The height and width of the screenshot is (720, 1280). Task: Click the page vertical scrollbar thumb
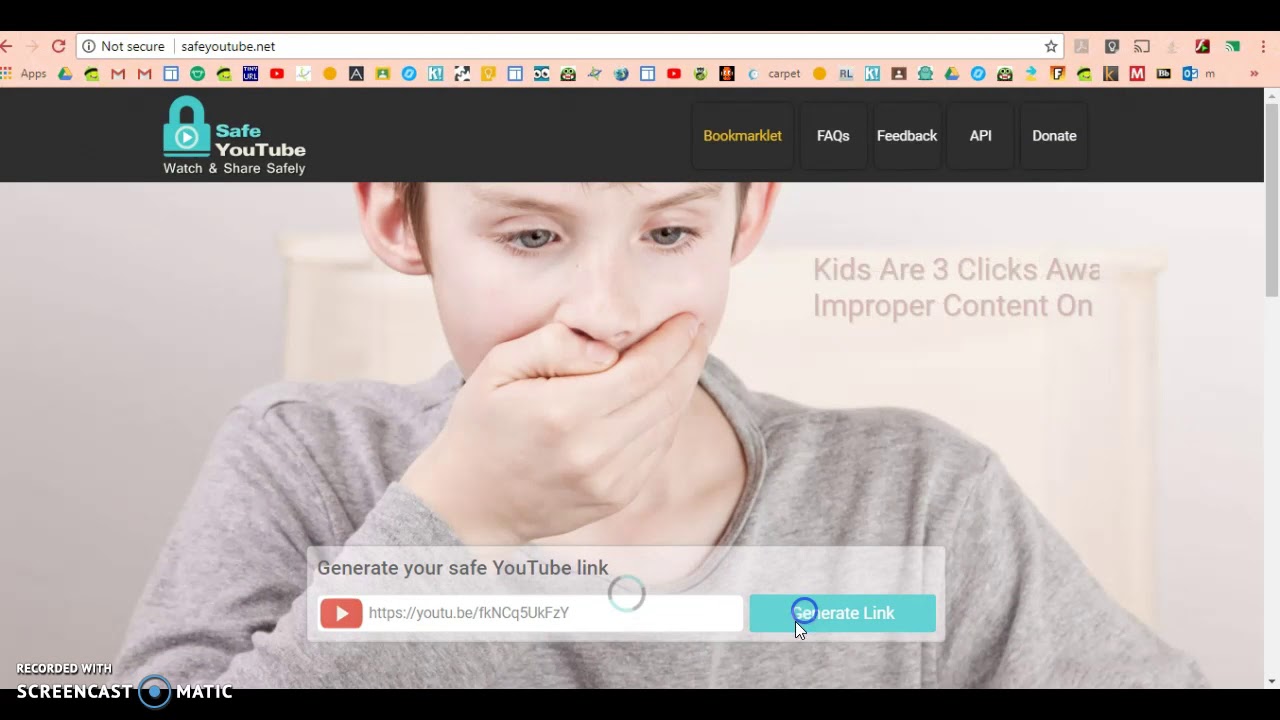point(1272,200)
